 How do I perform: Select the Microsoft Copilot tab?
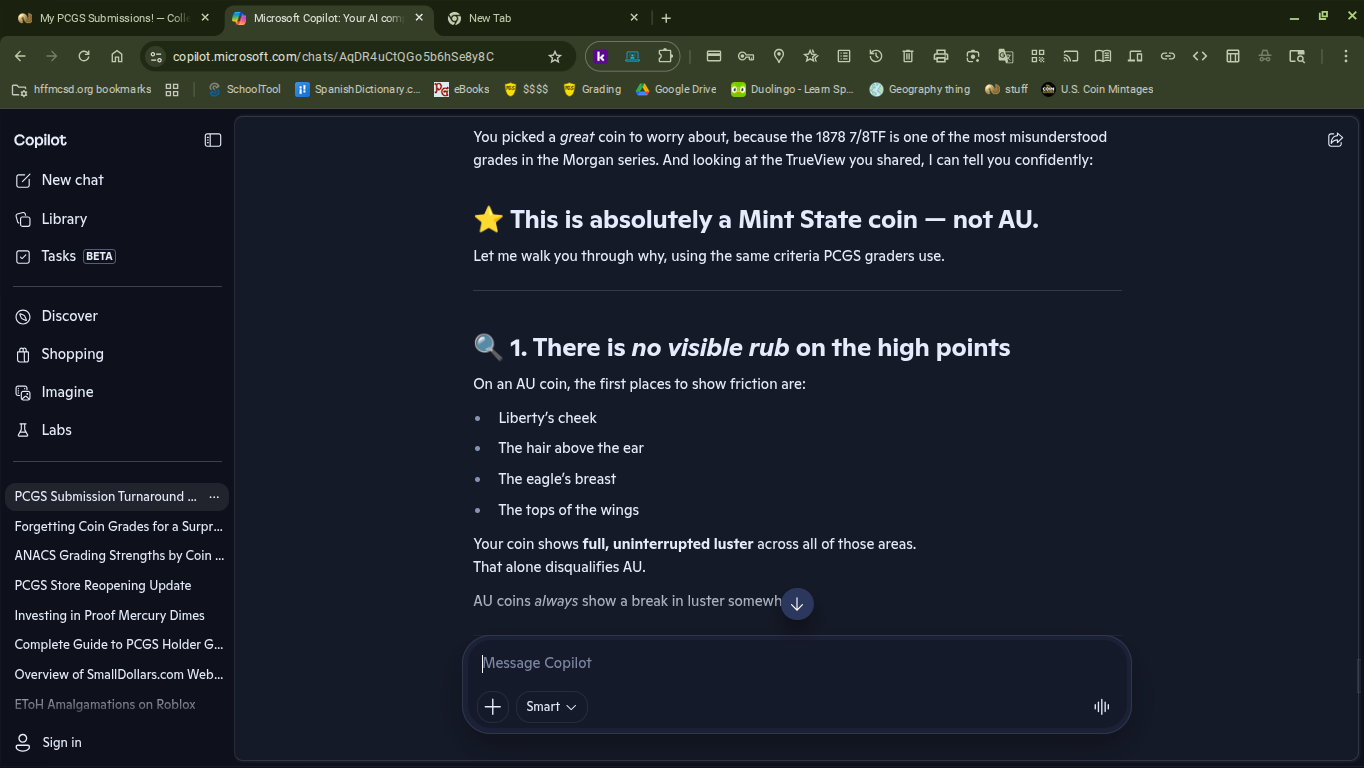click(328, 18)
